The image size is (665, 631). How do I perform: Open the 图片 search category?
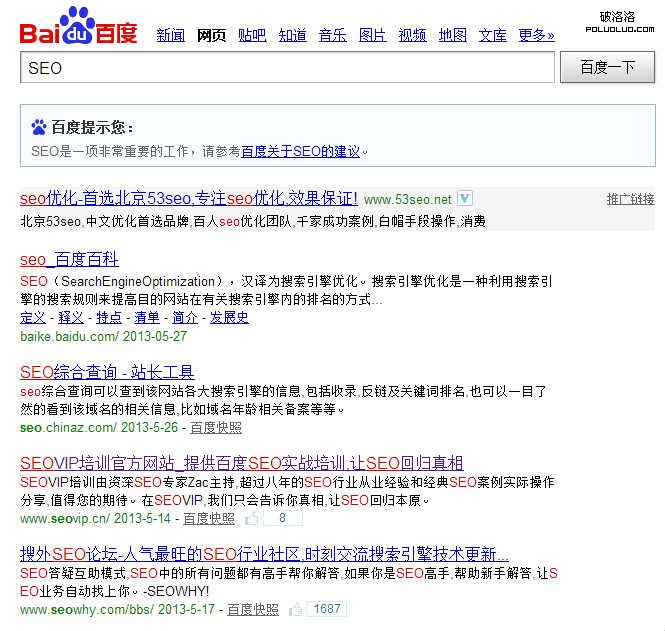point(372,35)
